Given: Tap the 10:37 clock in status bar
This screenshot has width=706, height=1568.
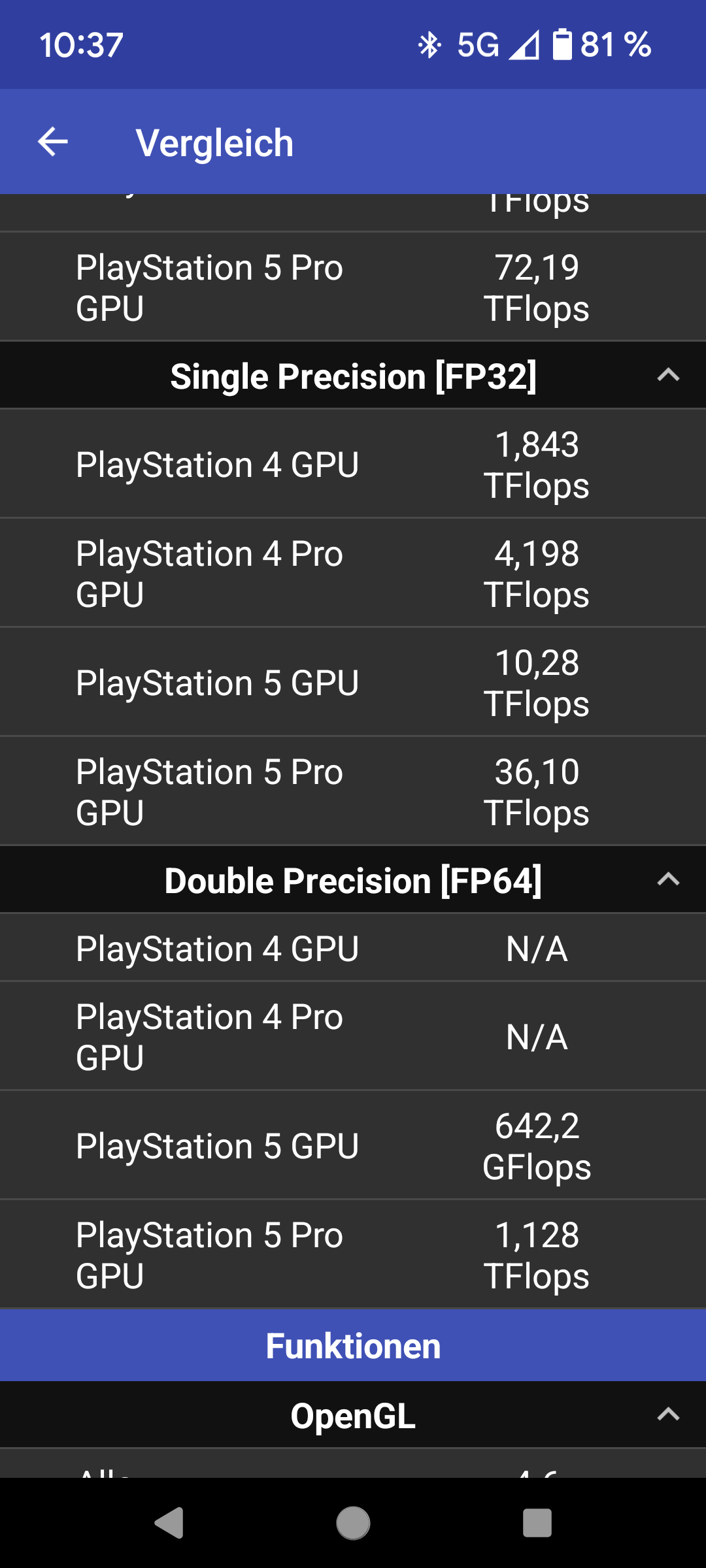Looking at the screenshot, I should pos(81,45).
